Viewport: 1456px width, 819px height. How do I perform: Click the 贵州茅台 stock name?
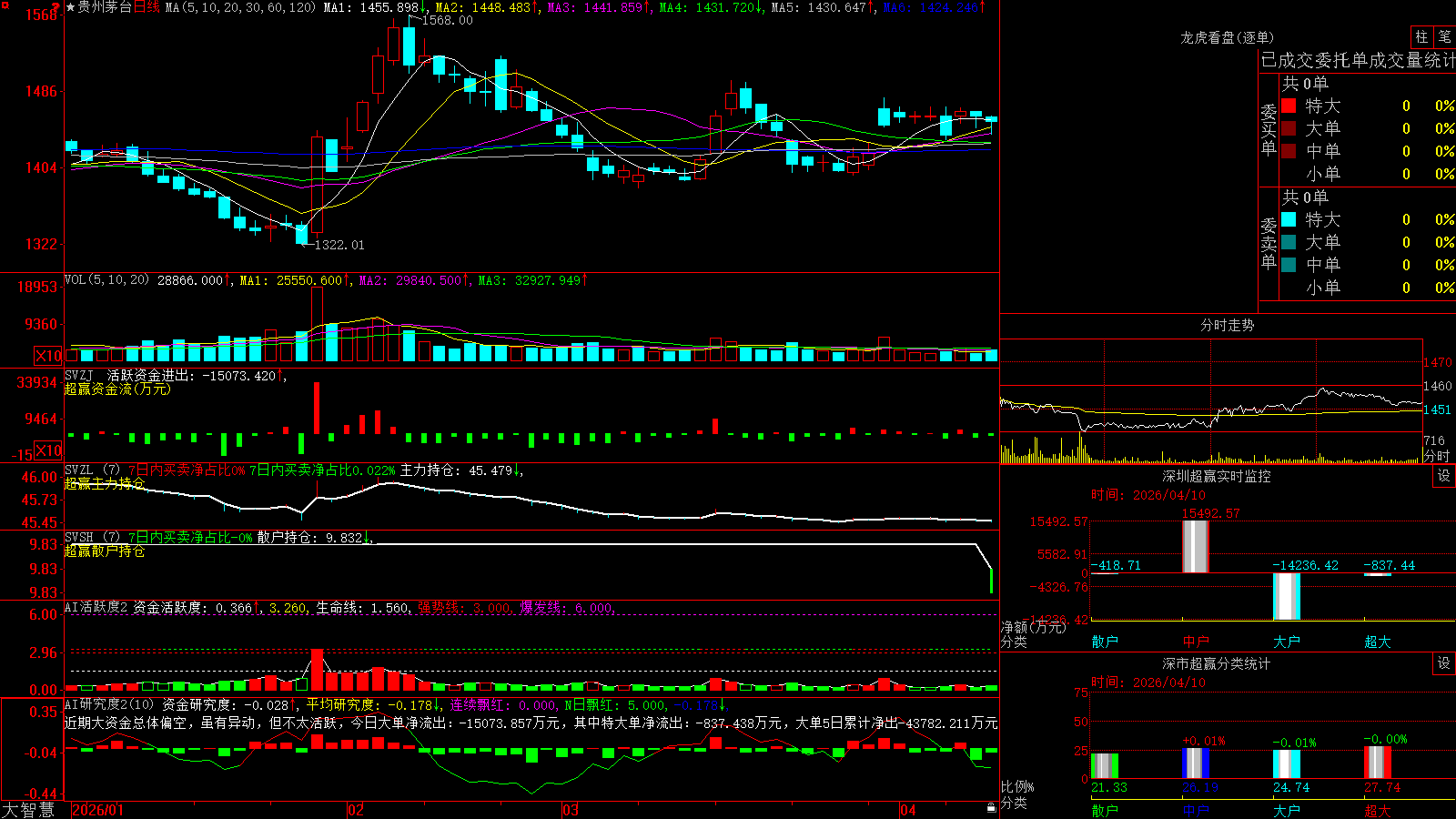click(x=105, y=7)
